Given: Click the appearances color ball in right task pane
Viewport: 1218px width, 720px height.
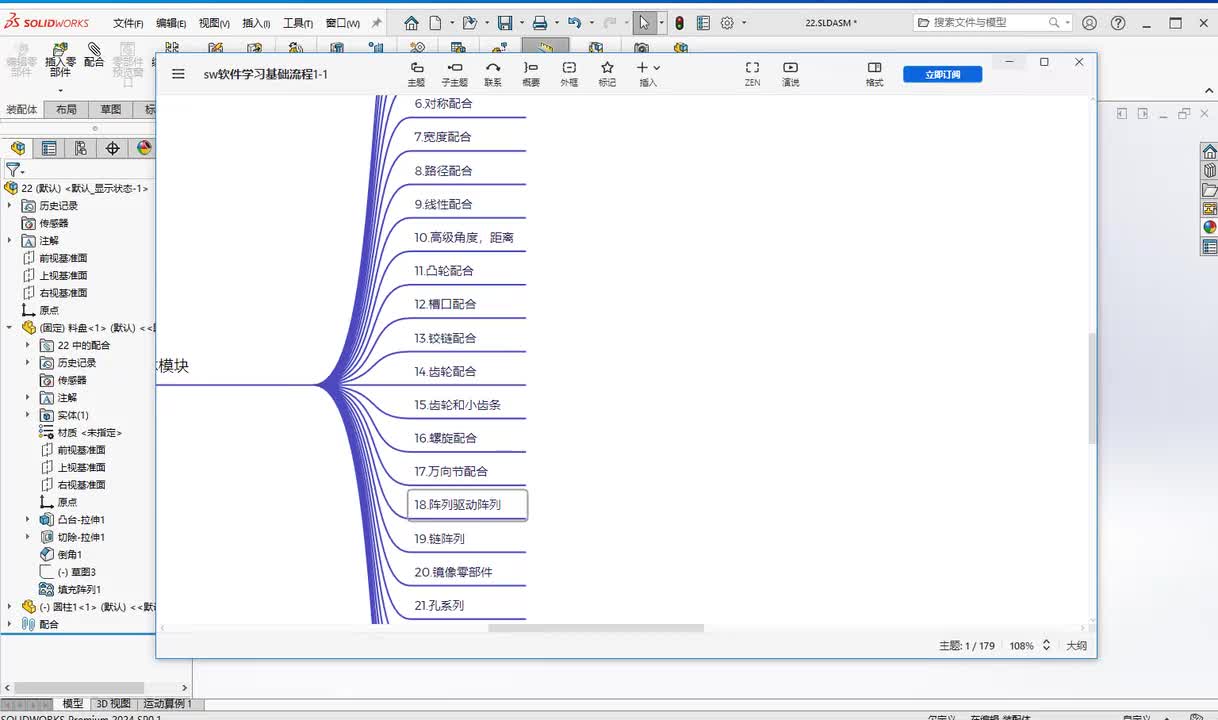Looking at the screenshot, I should tap(1209, 227).
